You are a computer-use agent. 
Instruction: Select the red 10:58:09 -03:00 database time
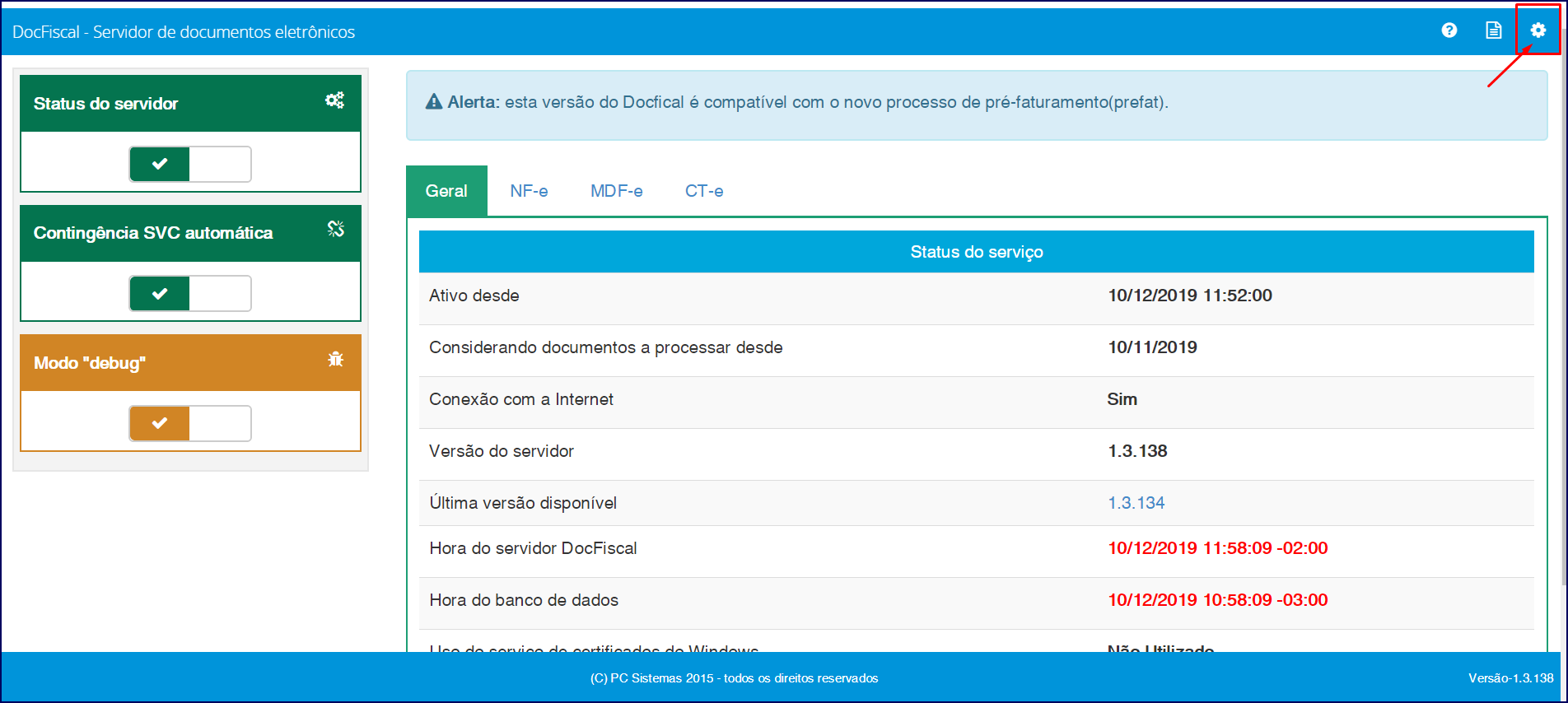[1217, 600]
